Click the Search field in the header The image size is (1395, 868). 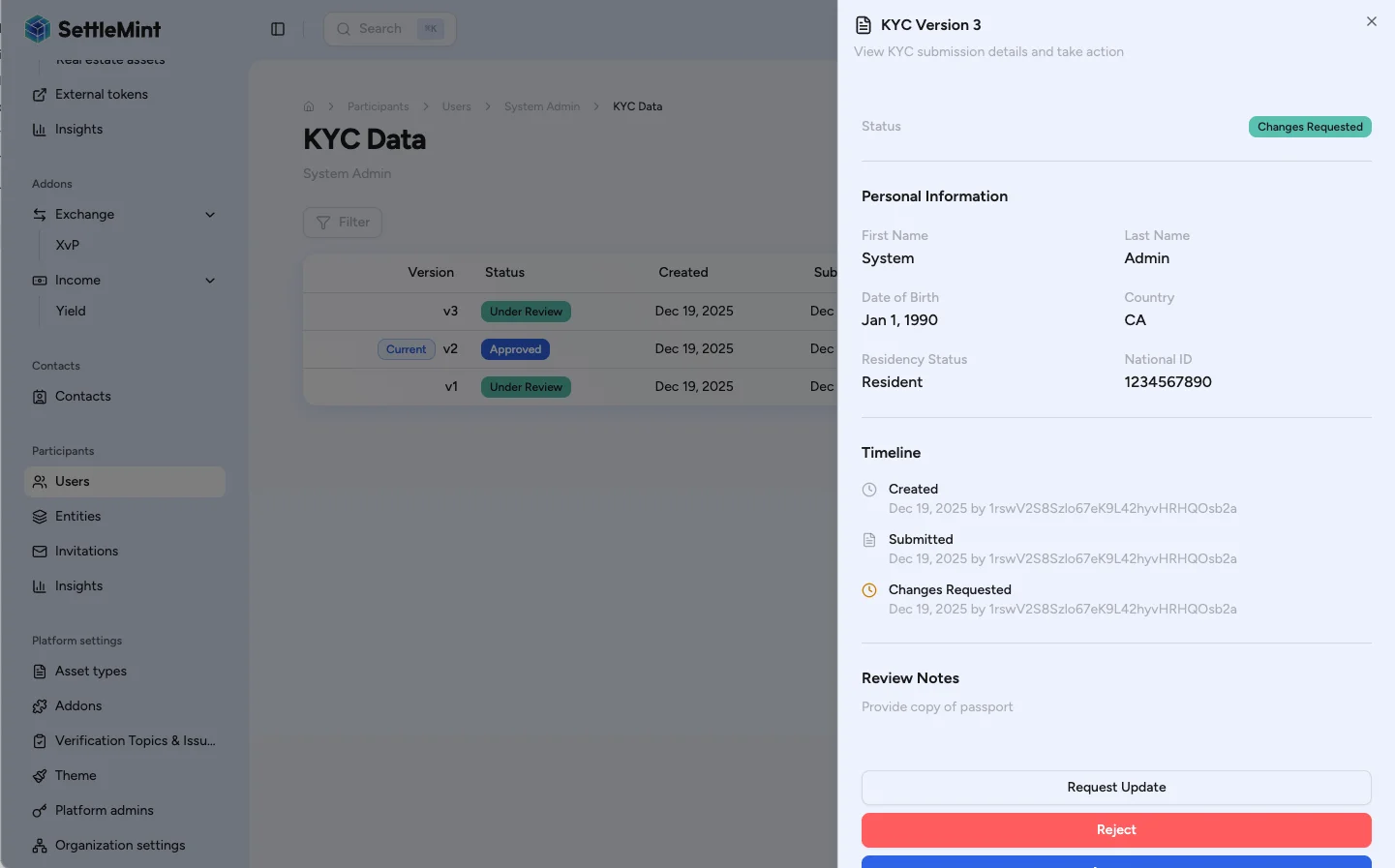click(x=387, y=28)
